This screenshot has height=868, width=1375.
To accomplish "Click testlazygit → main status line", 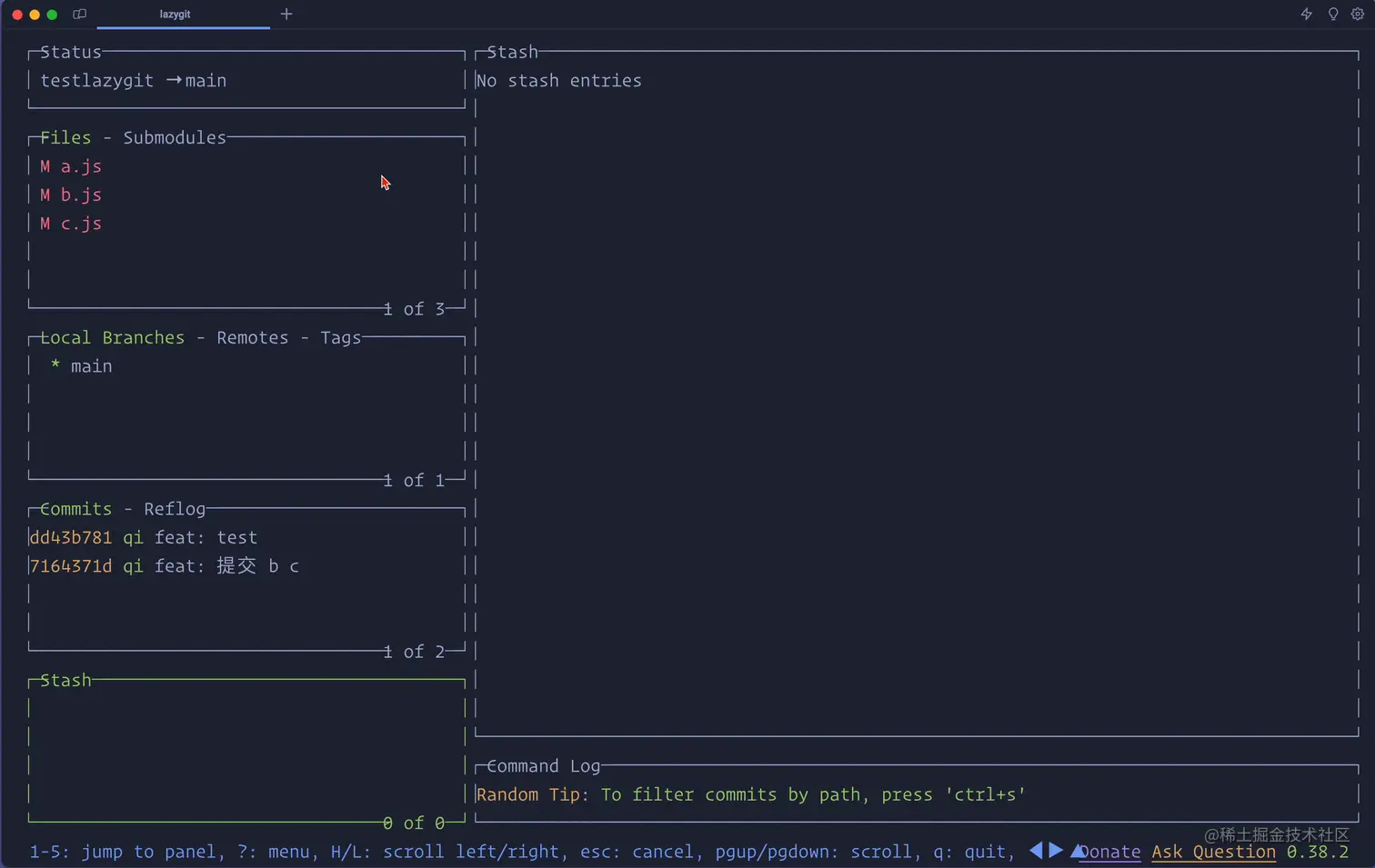I will (x=133, y=81).
